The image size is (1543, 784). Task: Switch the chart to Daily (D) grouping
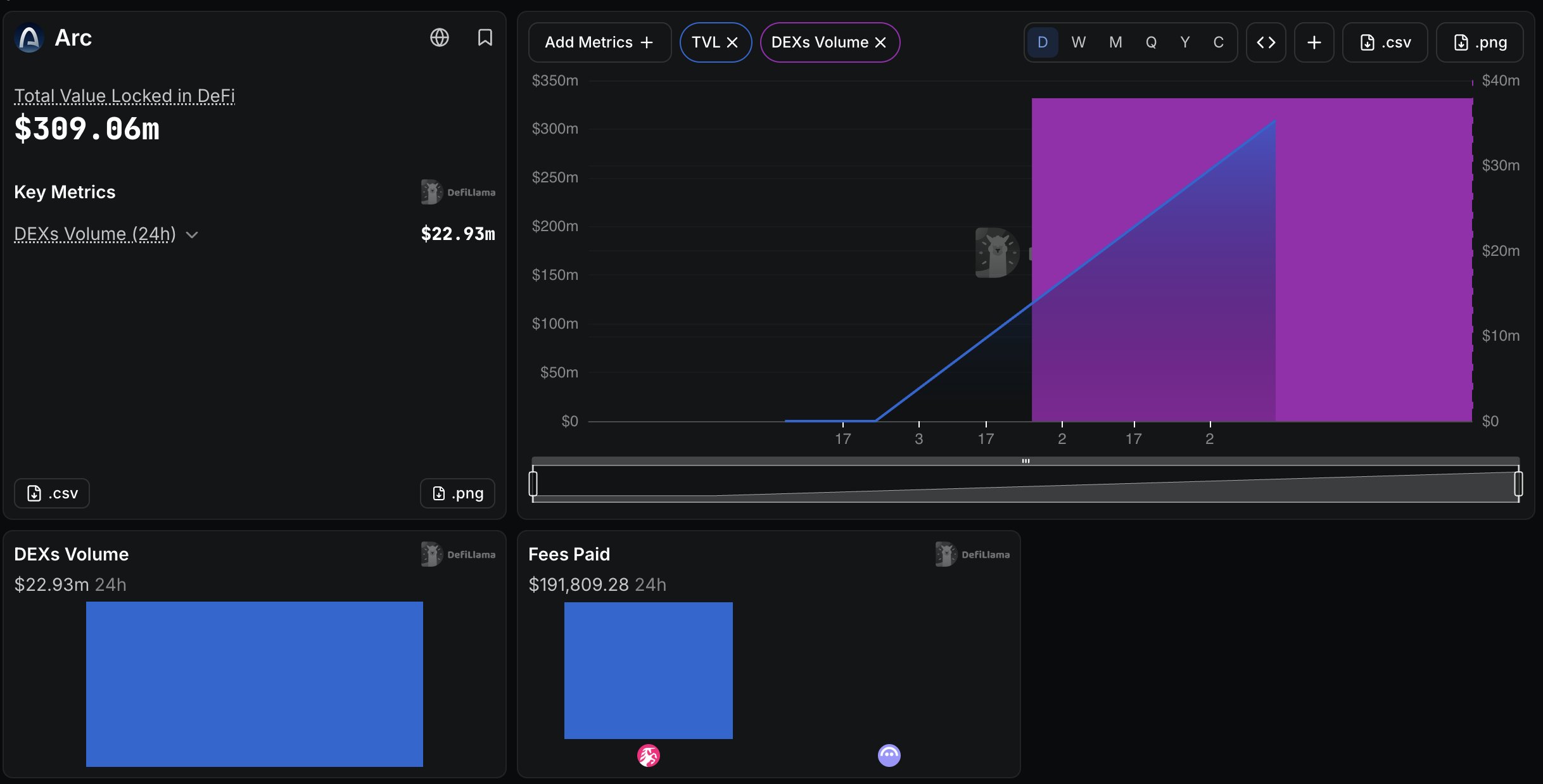pos(1043,42)
